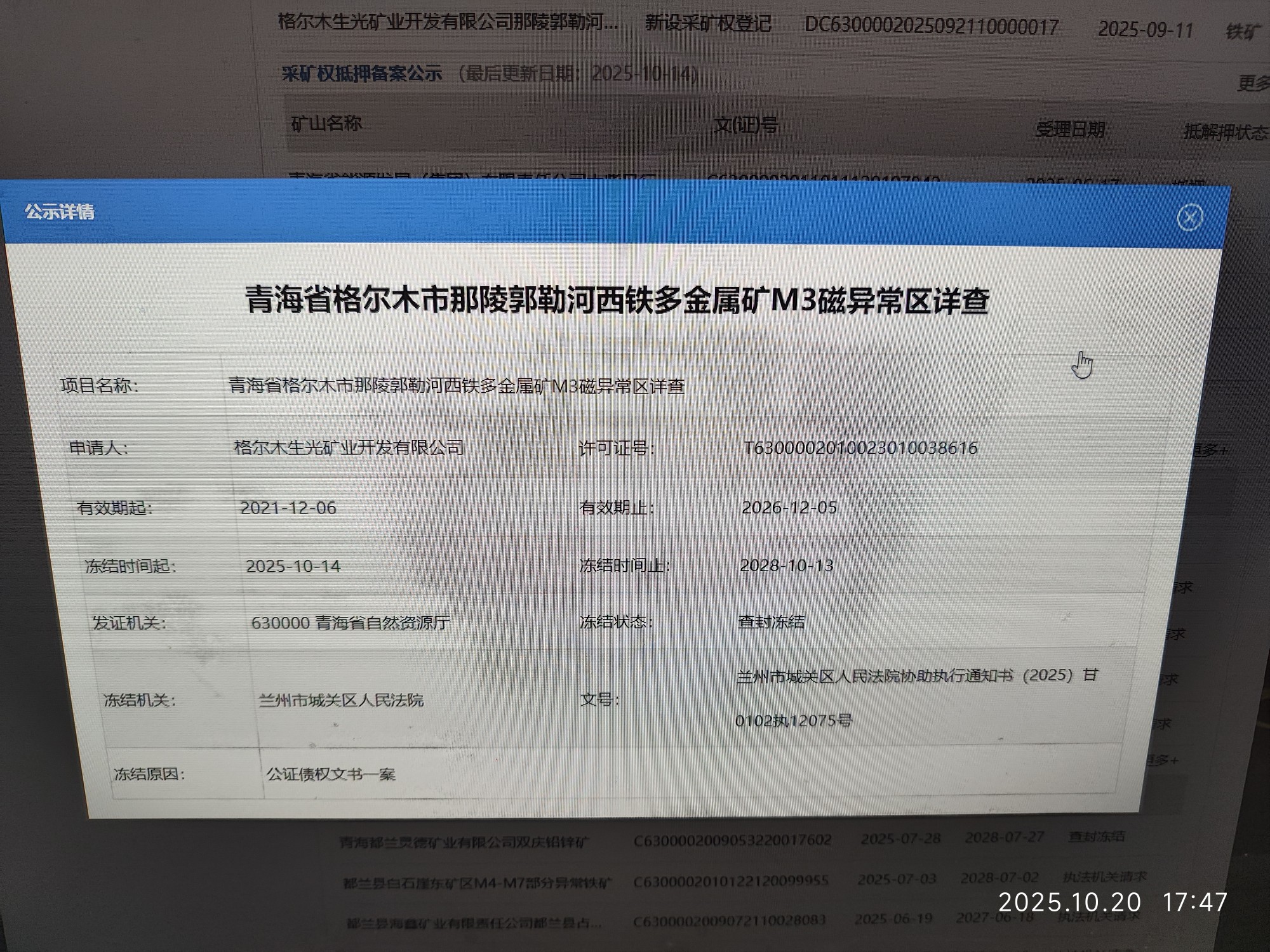
Task: Open 更多 link beside 采矿权抵押备案公示
Action: [x=1252, y=83]
